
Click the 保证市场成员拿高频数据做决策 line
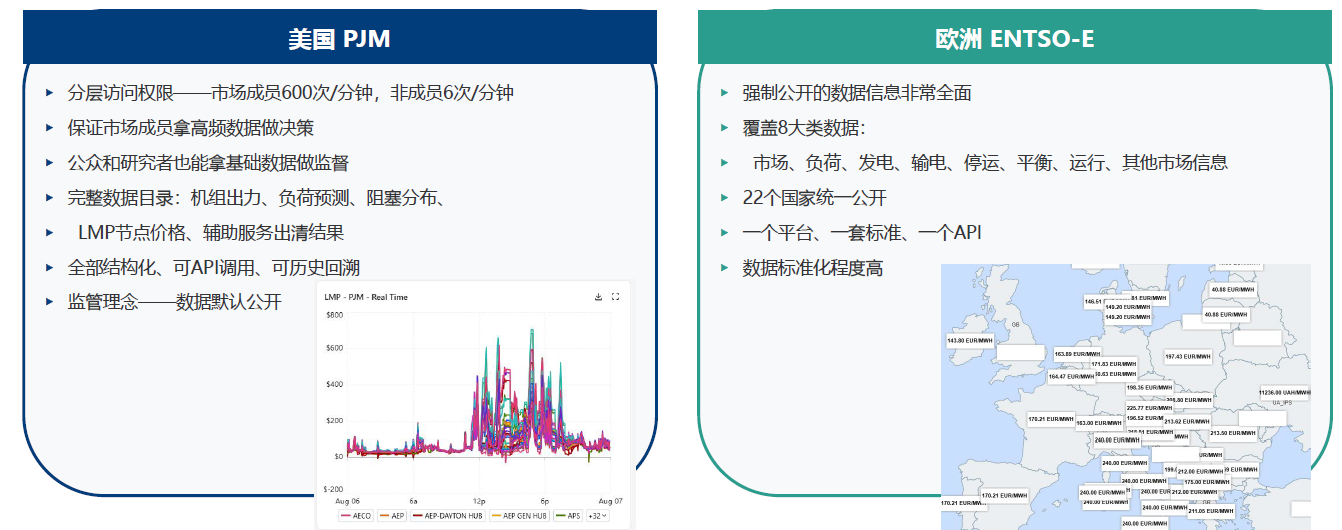(x=190, y=128)
